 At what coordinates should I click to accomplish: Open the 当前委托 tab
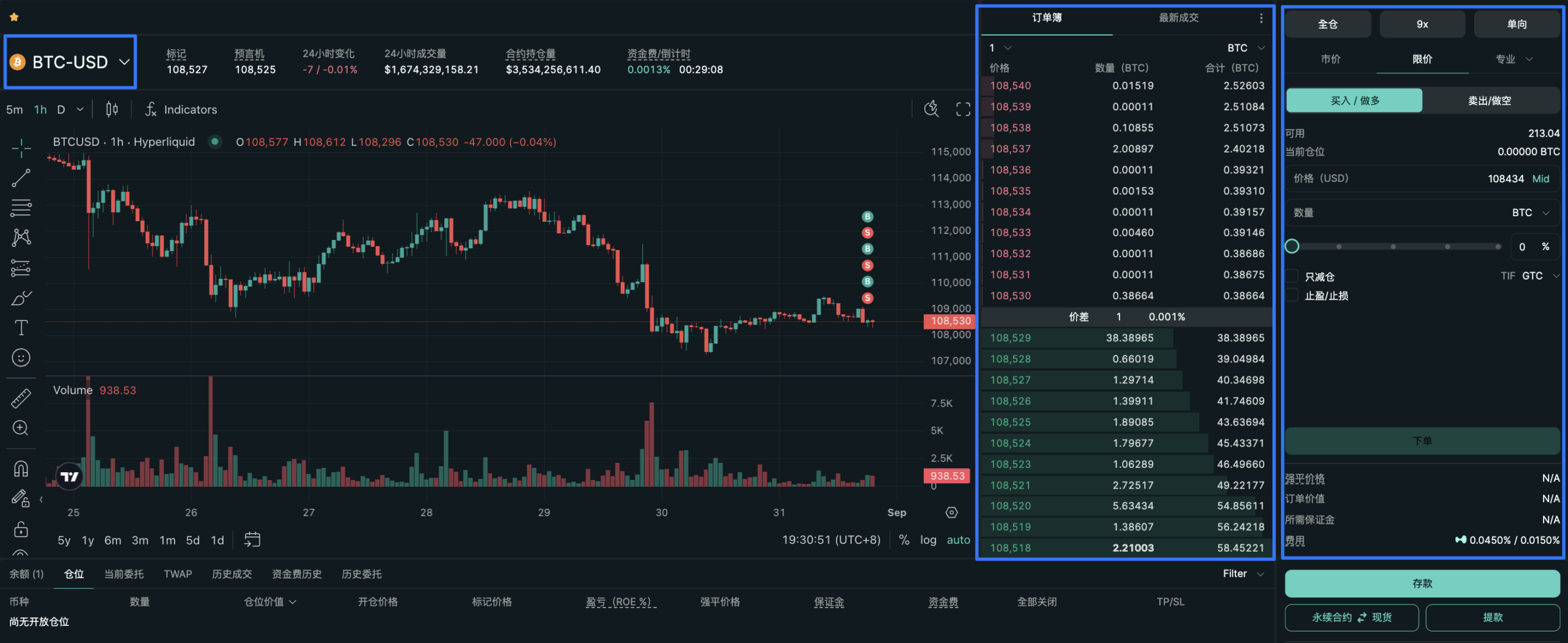point(124,574)
